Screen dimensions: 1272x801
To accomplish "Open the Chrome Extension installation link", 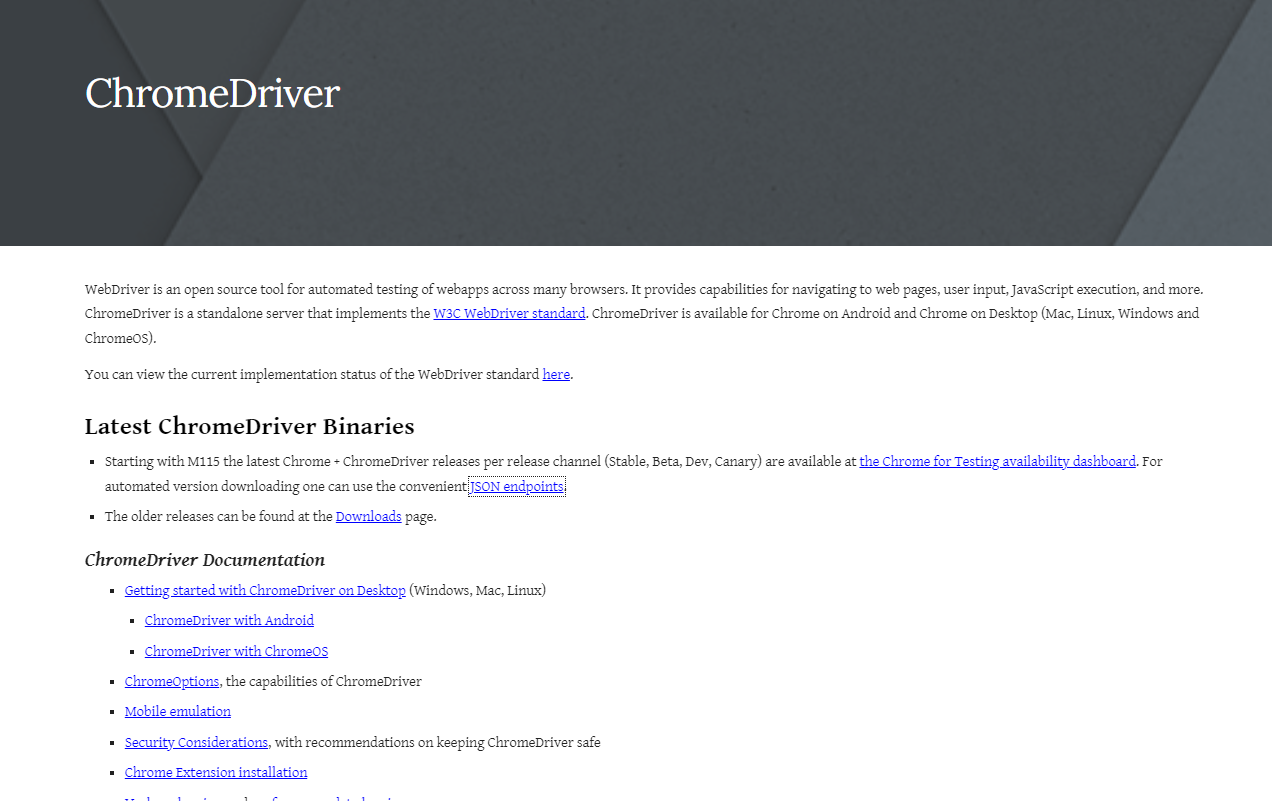I will pos(216,773).
